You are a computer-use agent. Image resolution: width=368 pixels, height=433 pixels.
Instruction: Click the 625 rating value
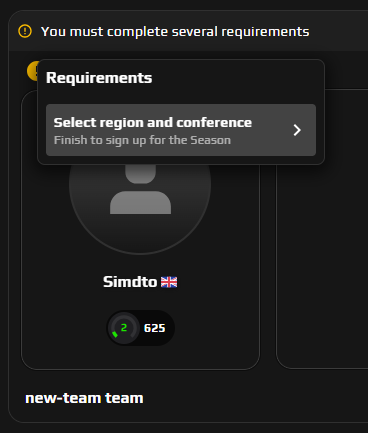coord(155,328)
